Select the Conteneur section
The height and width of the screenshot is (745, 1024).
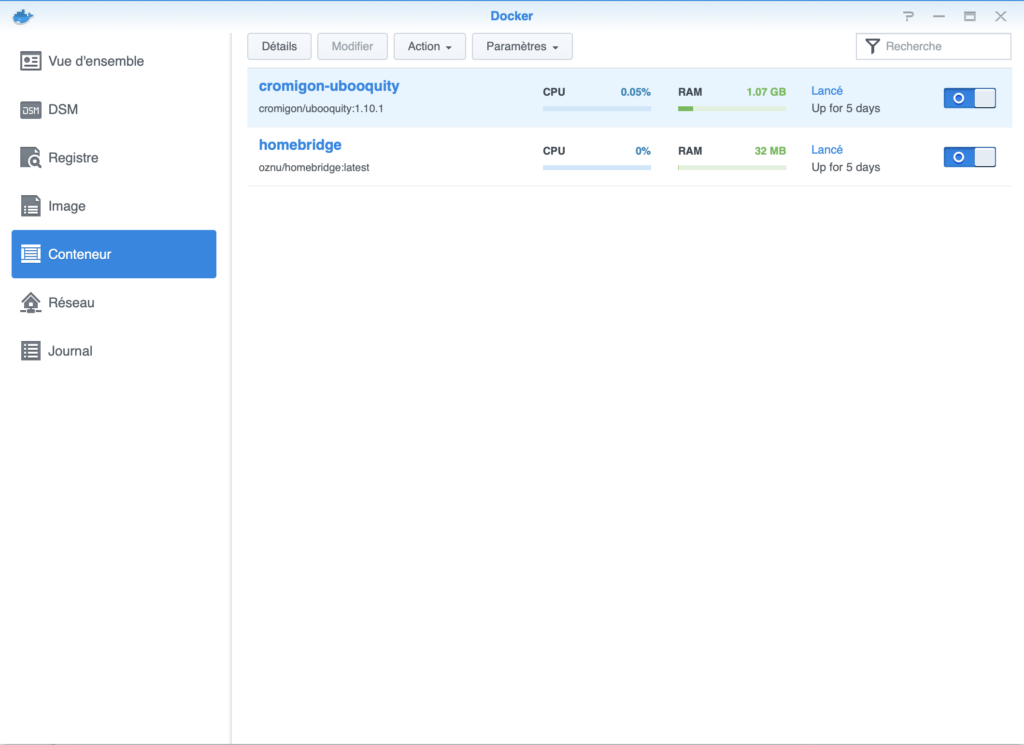point(114,254)
